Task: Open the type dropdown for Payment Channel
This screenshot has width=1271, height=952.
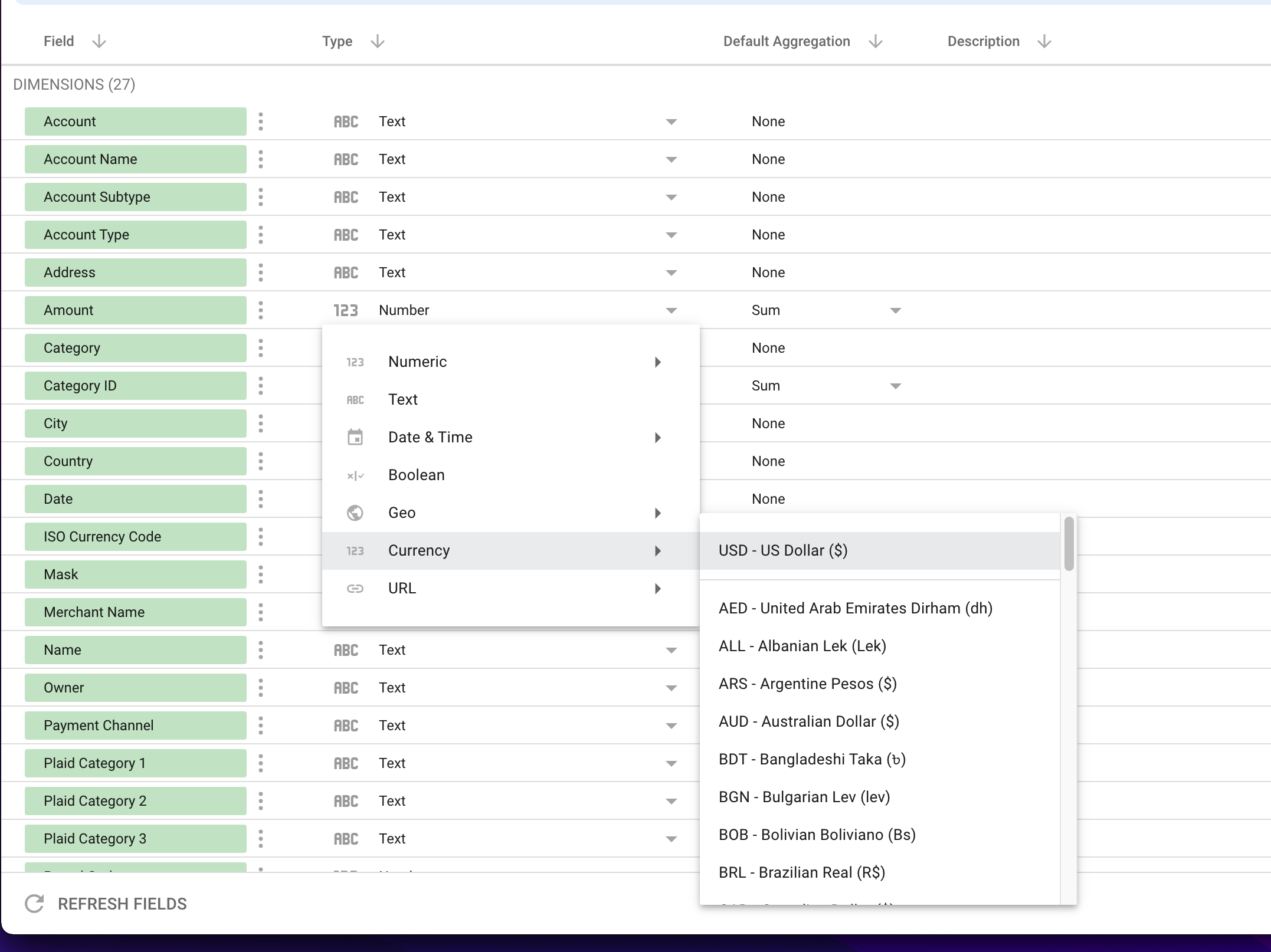Action: (671, 726)
